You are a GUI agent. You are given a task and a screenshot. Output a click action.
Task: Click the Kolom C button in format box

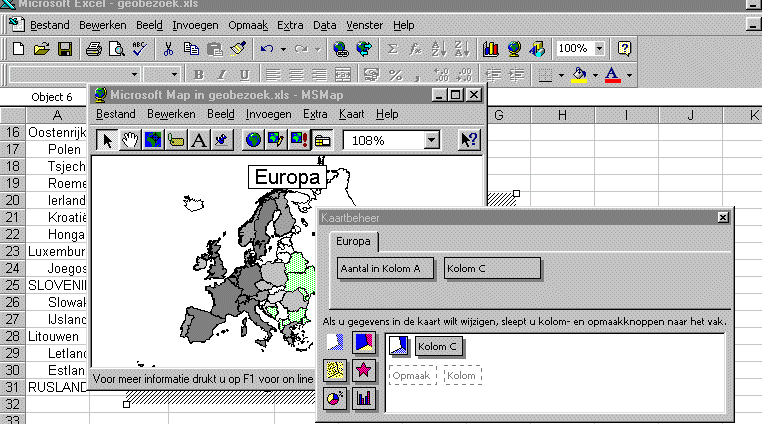[x=439, y=347]
